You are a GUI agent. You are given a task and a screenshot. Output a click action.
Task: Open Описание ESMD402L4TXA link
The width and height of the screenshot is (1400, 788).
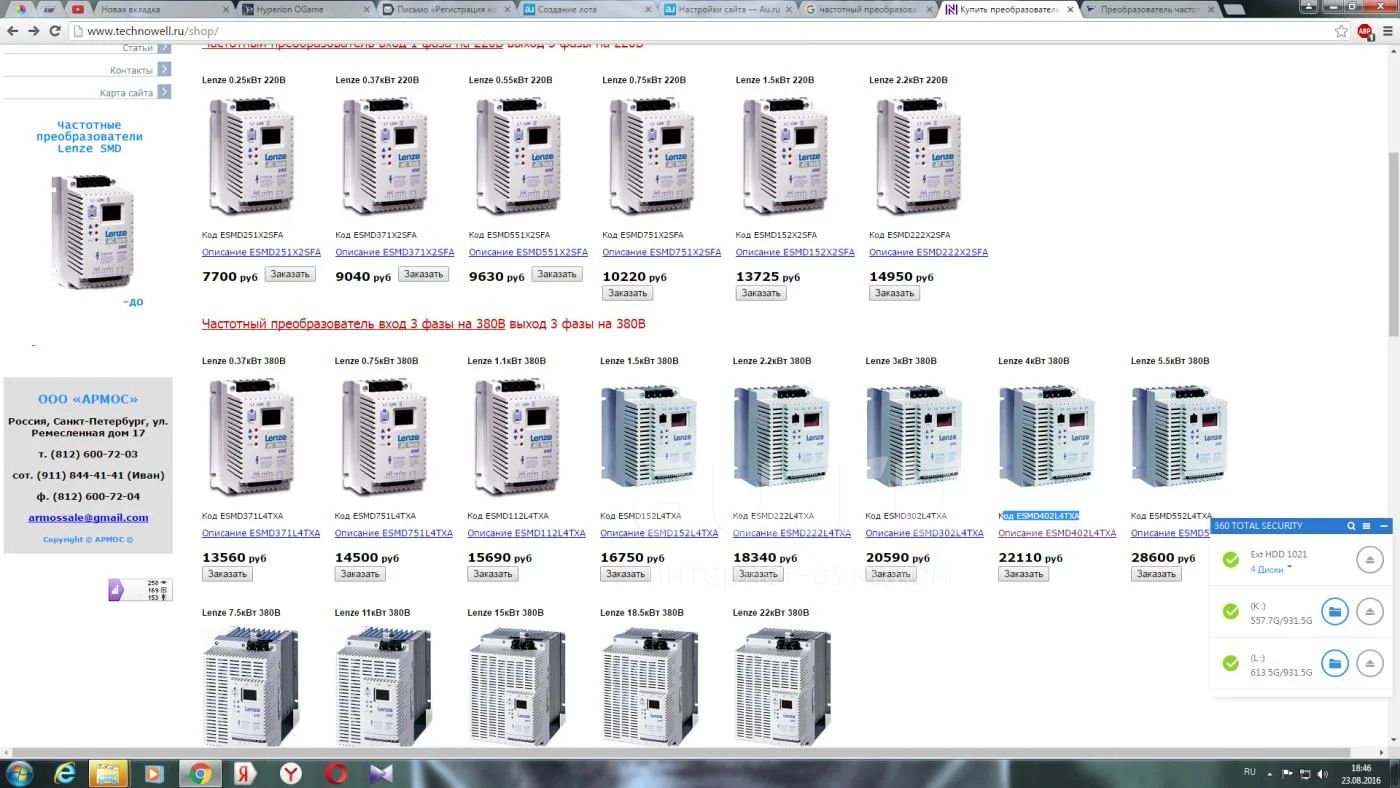tap(1057, 533)
